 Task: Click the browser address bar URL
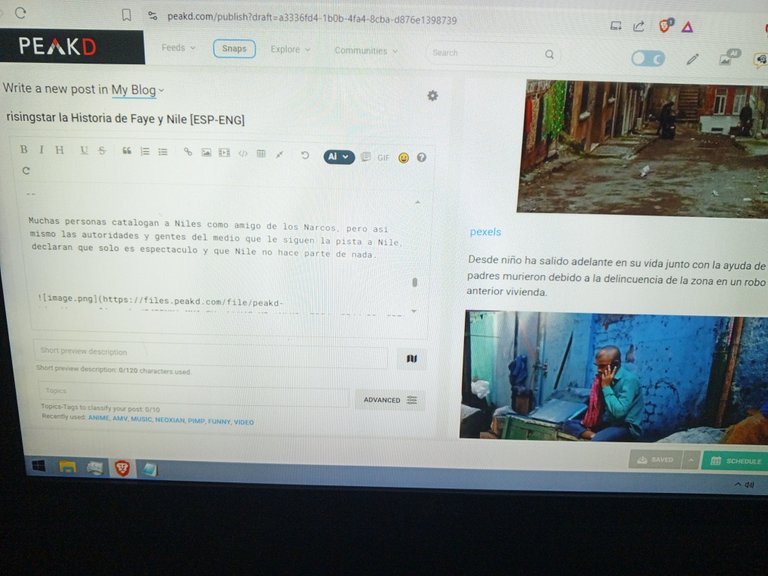[x=312, y=19]
